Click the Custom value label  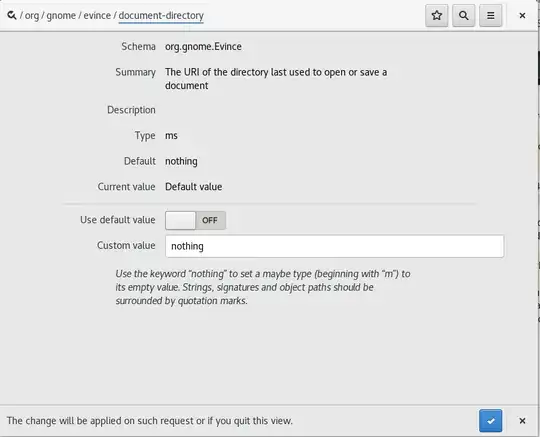[x=126, y=245]
